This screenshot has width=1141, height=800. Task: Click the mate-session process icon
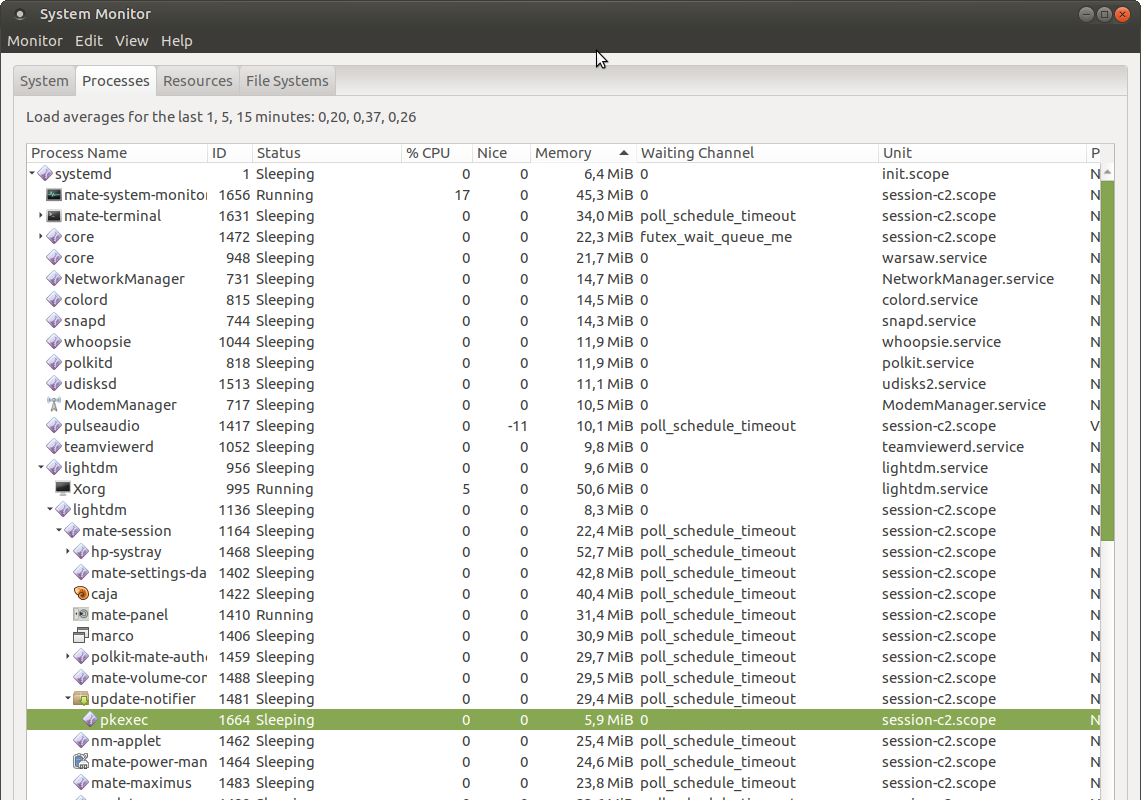72,531
